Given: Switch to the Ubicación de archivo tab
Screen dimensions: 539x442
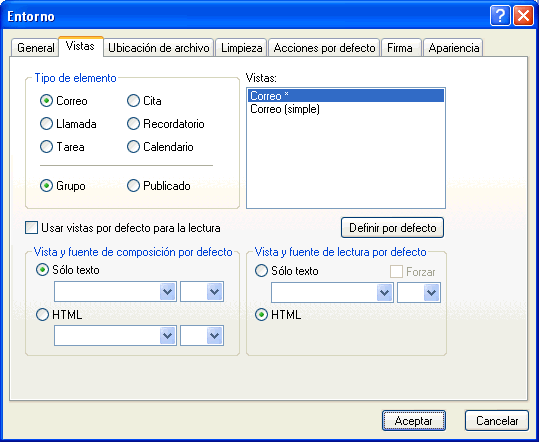Looking at the screenshot, I should [x=159, y=48].
